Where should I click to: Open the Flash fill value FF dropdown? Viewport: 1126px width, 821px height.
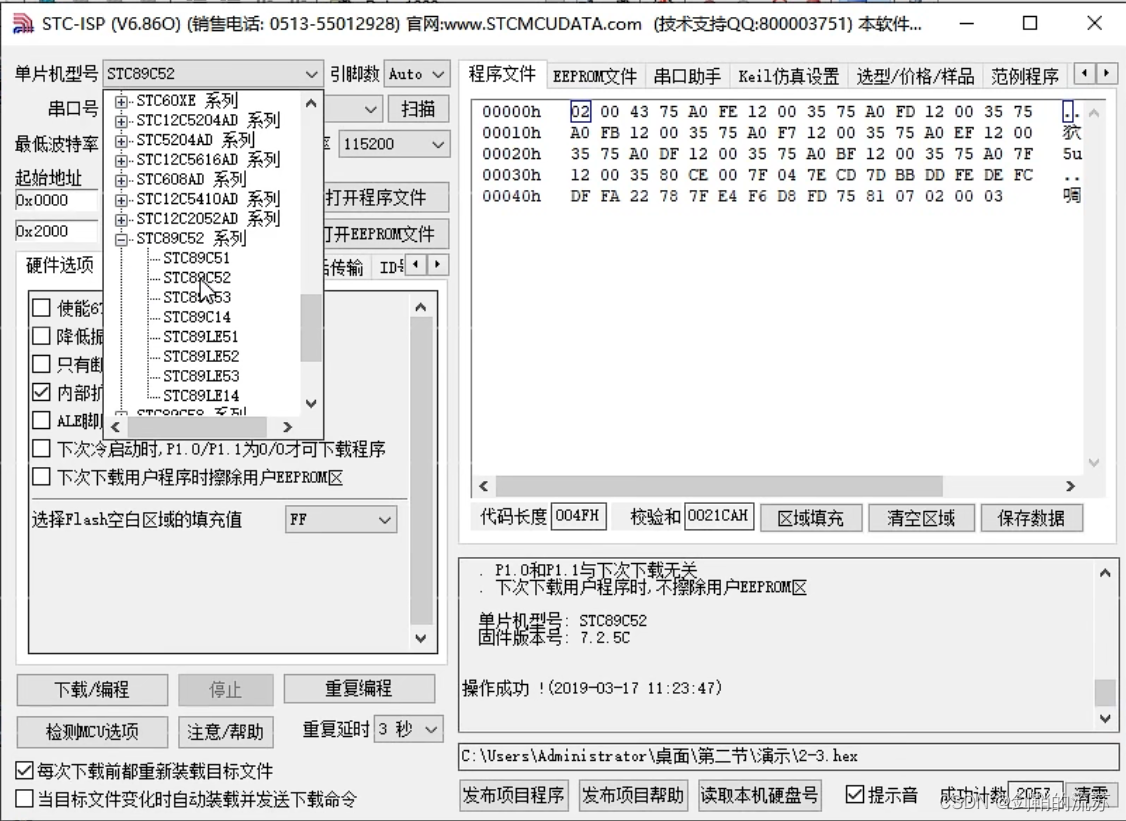click(341, 519)
